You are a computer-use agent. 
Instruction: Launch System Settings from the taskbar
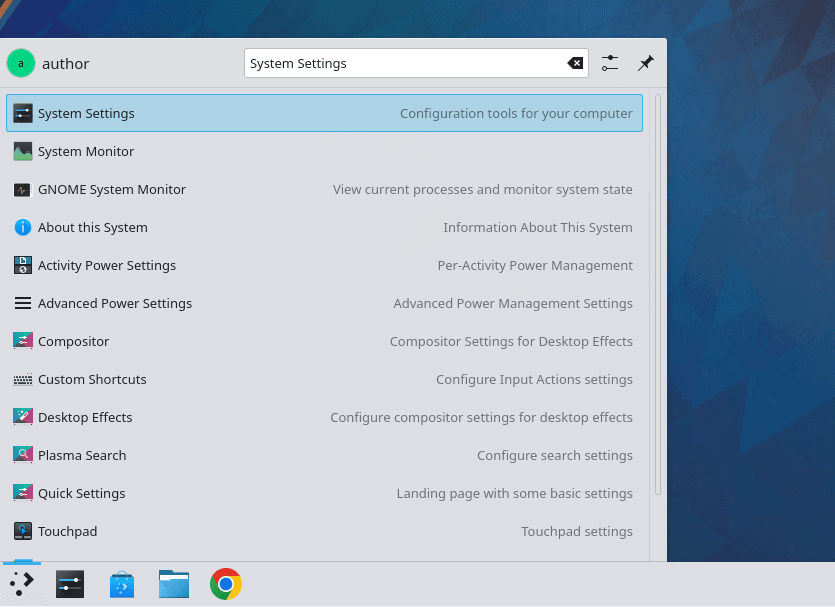[x=70, y=584]
